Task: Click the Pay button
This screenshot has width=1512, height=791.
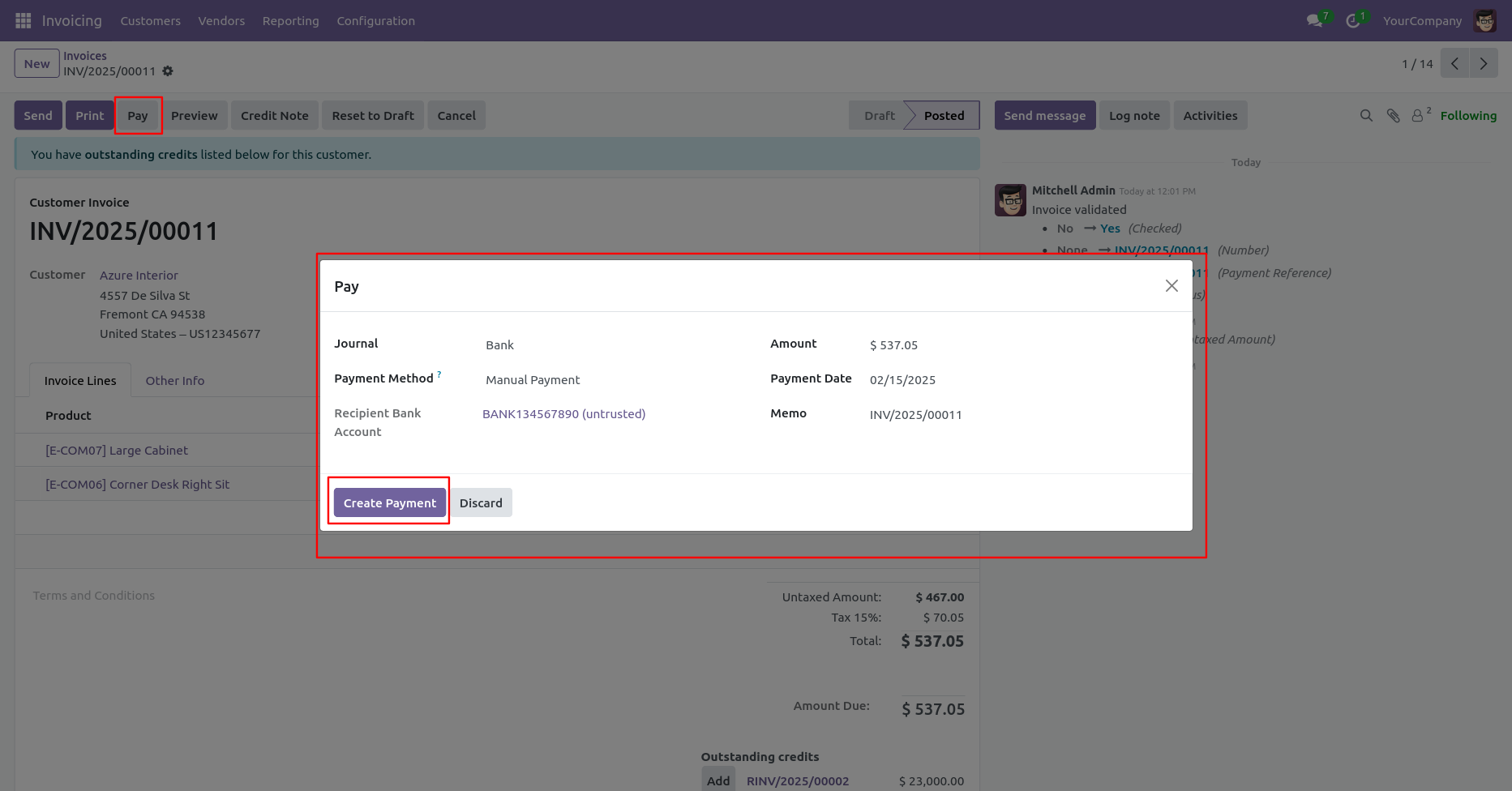Action: point(138,115)
